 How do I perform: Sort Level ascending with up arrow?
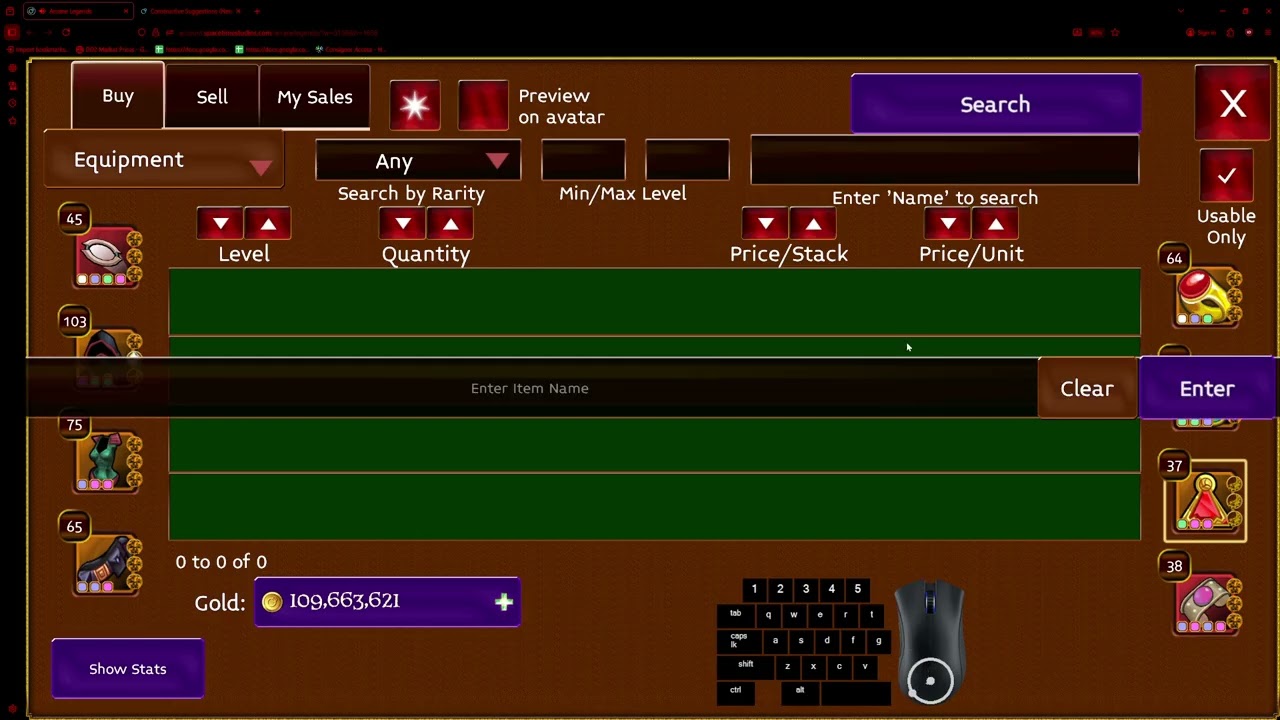tap(268, 224)
